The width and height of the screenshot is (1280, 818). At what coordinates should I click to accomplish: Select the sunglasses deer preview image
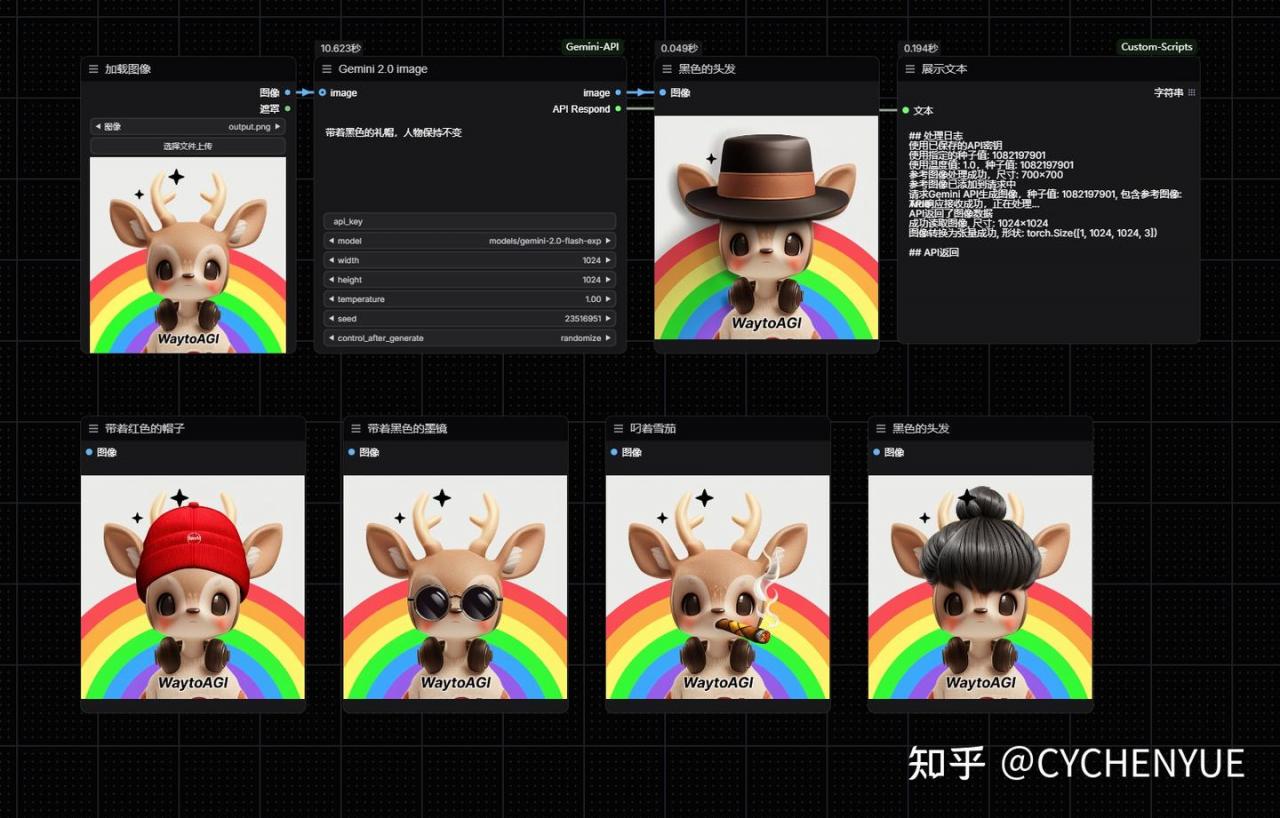coord(455,587)
